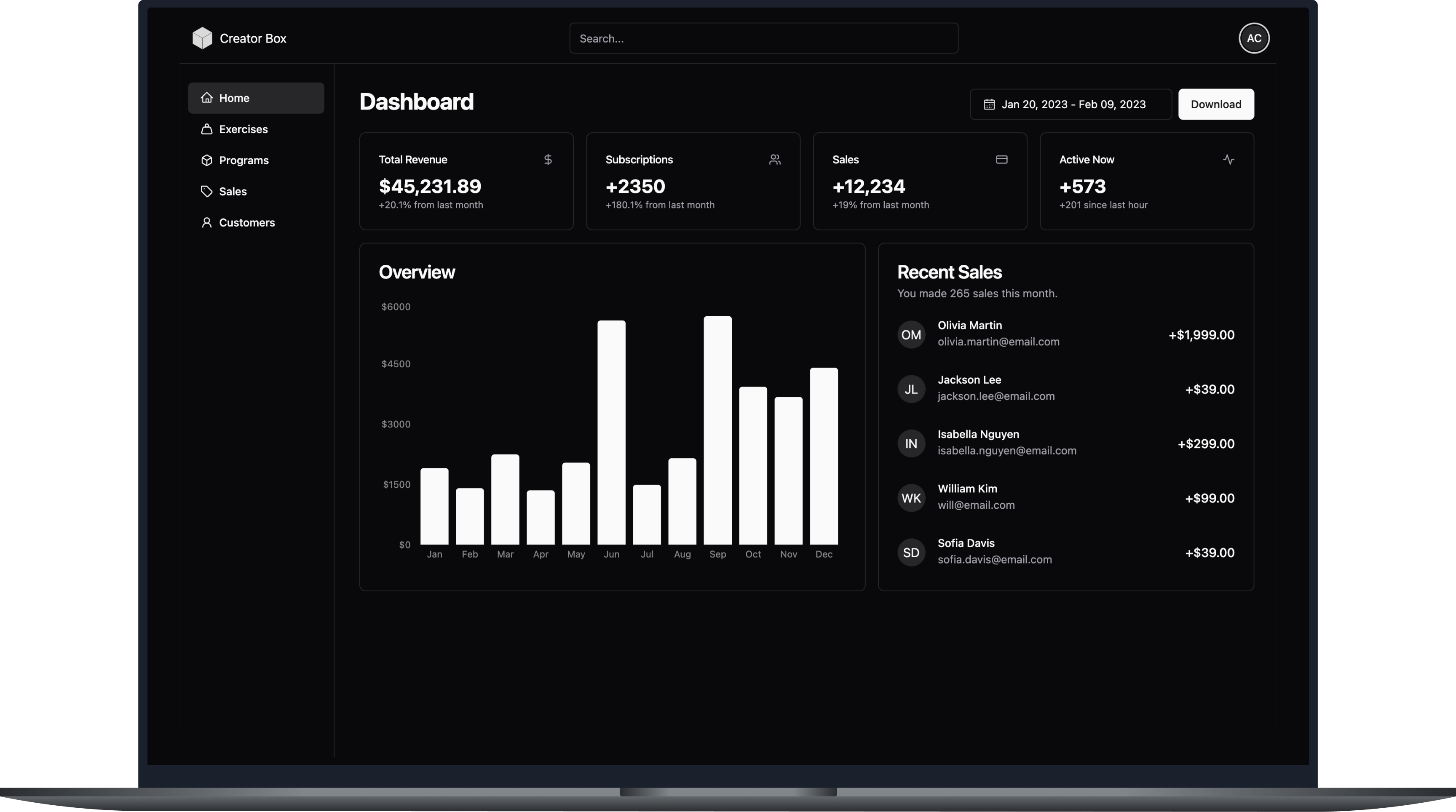Click the SD avatar for Sofia Davis
This screenshot has width=1456, height=812.
911,552
